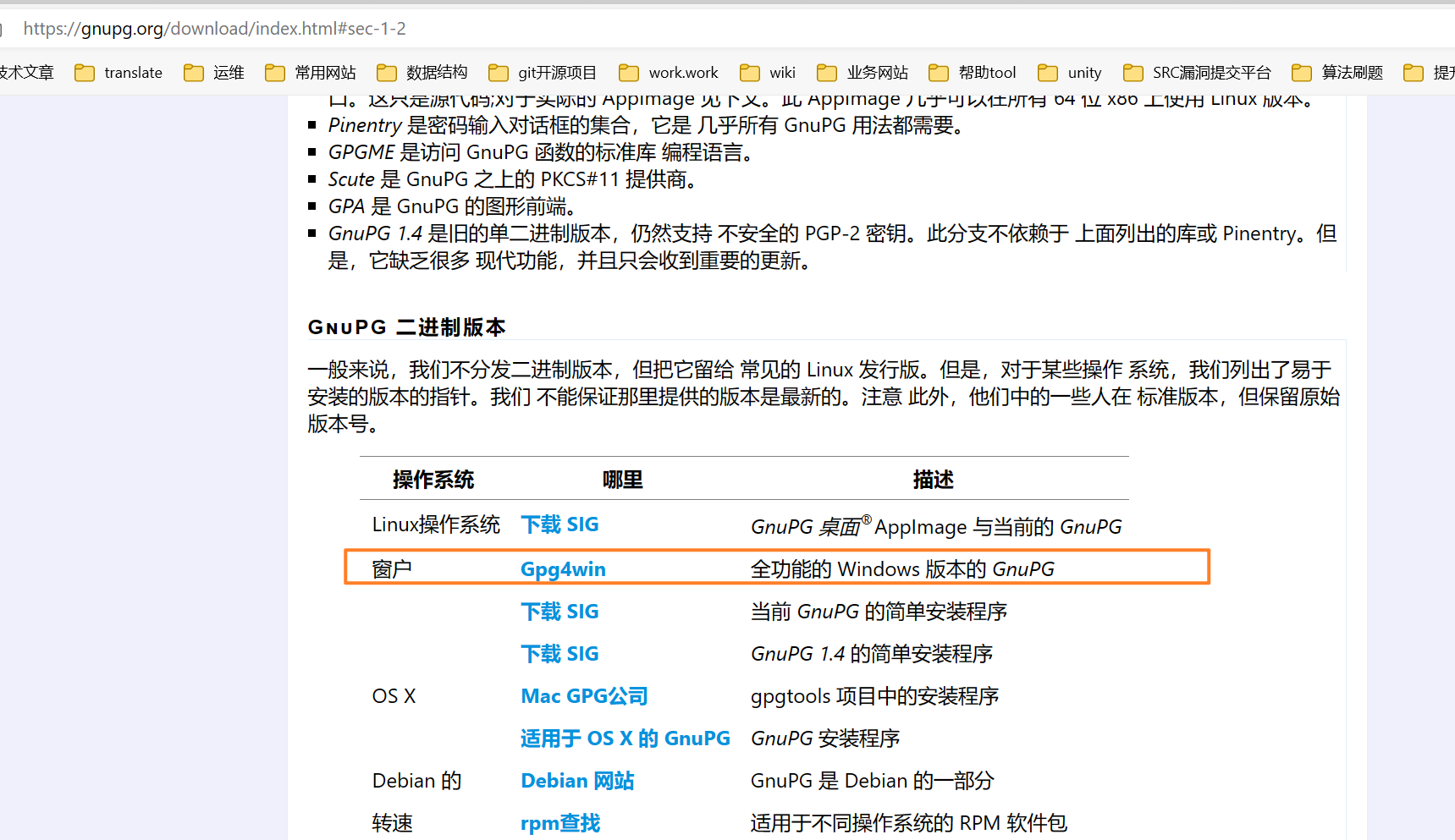Viewport: 1455px width, 840px height.
Task: Open the 适用于 OS X 的 GnuPG link
Action: [x=625, y=738]
